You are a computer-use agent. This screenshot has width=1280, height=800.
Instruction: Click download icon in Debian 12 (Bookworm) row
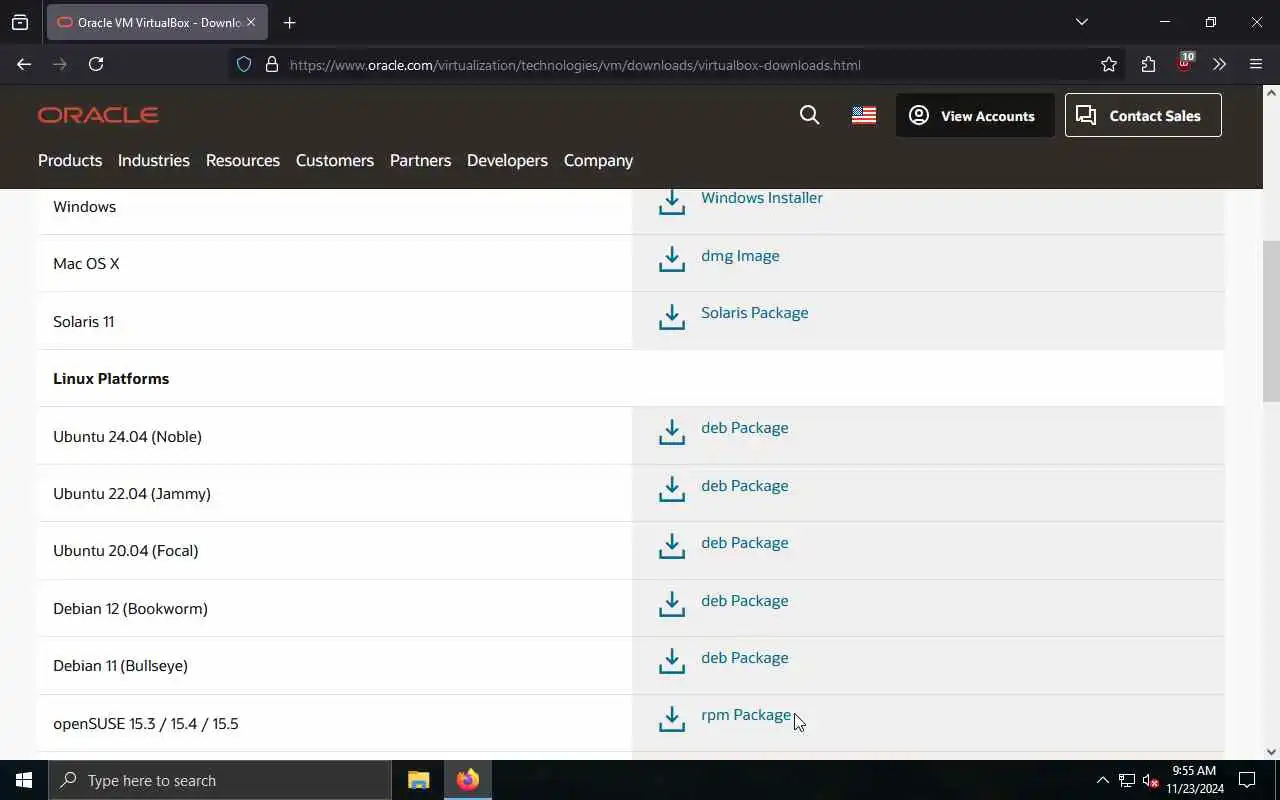pos(672,604)
